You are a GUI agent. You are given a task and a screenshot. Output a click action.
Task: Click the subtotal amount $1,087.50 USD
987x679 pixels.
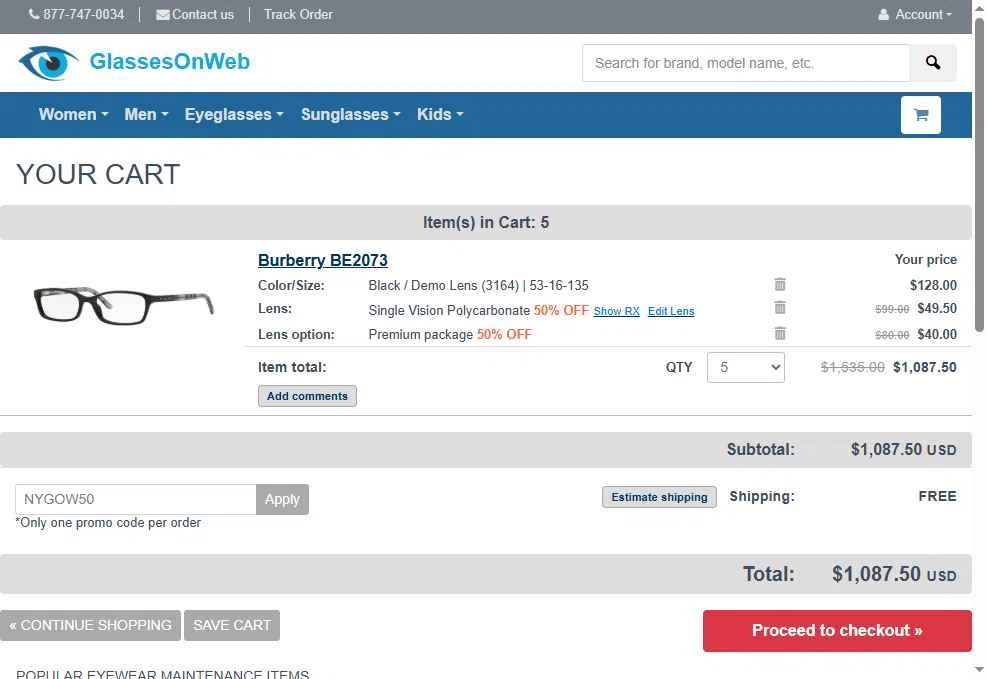(x=903, y=449)
